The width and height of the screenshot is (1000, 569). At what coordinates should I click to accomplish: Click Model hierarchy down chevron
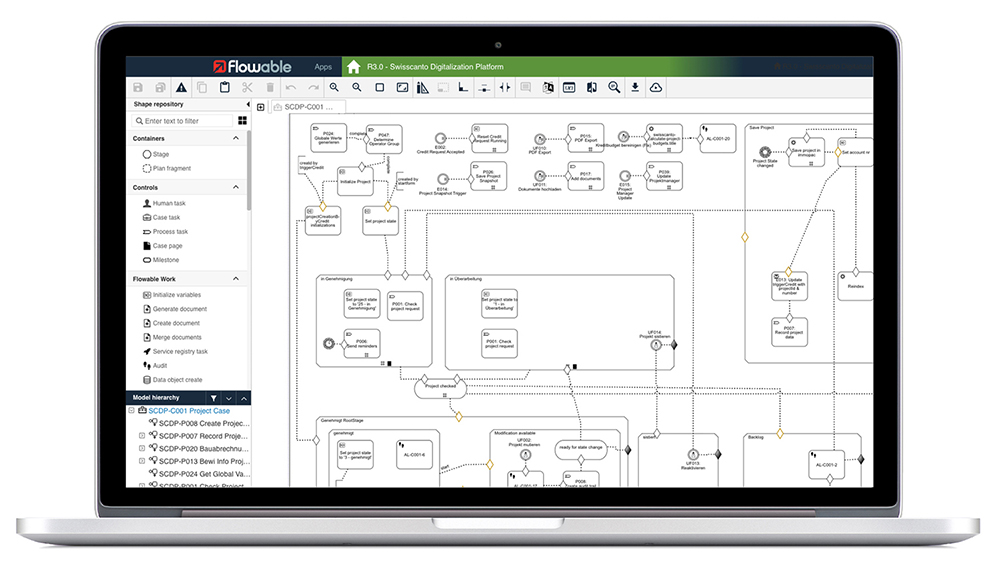pos(229,398)
